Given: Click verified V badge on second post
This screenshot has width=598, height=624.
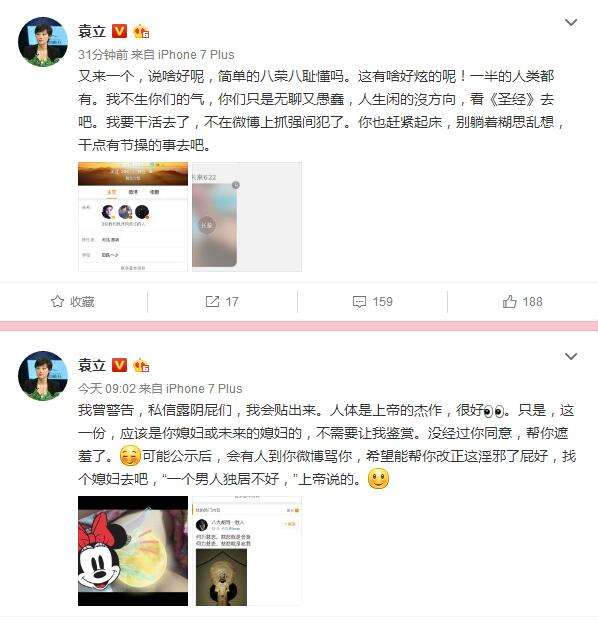Looking at the screenshot, I should click(119, 365).
